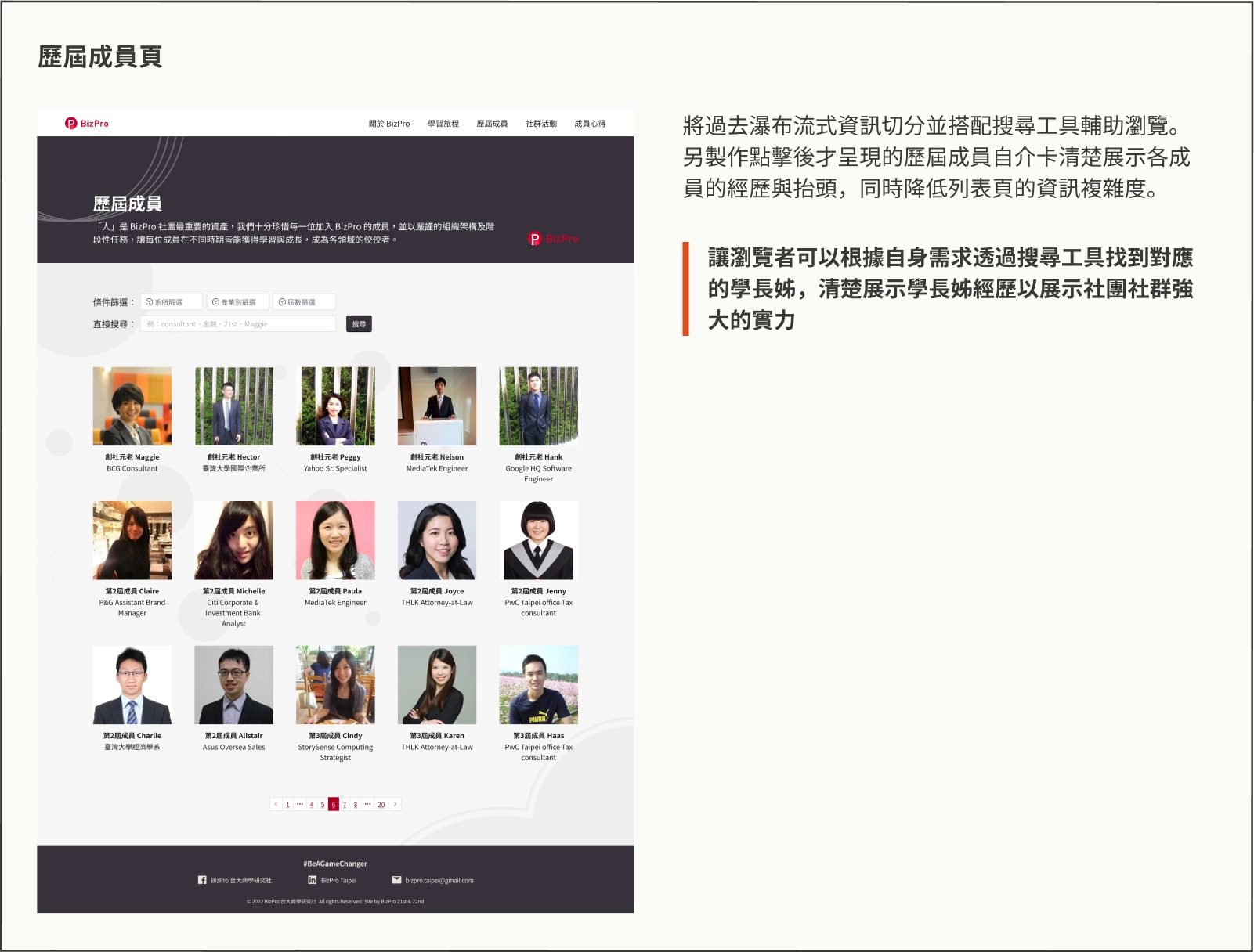Click the filter icon in 屆數篩選

282,302
